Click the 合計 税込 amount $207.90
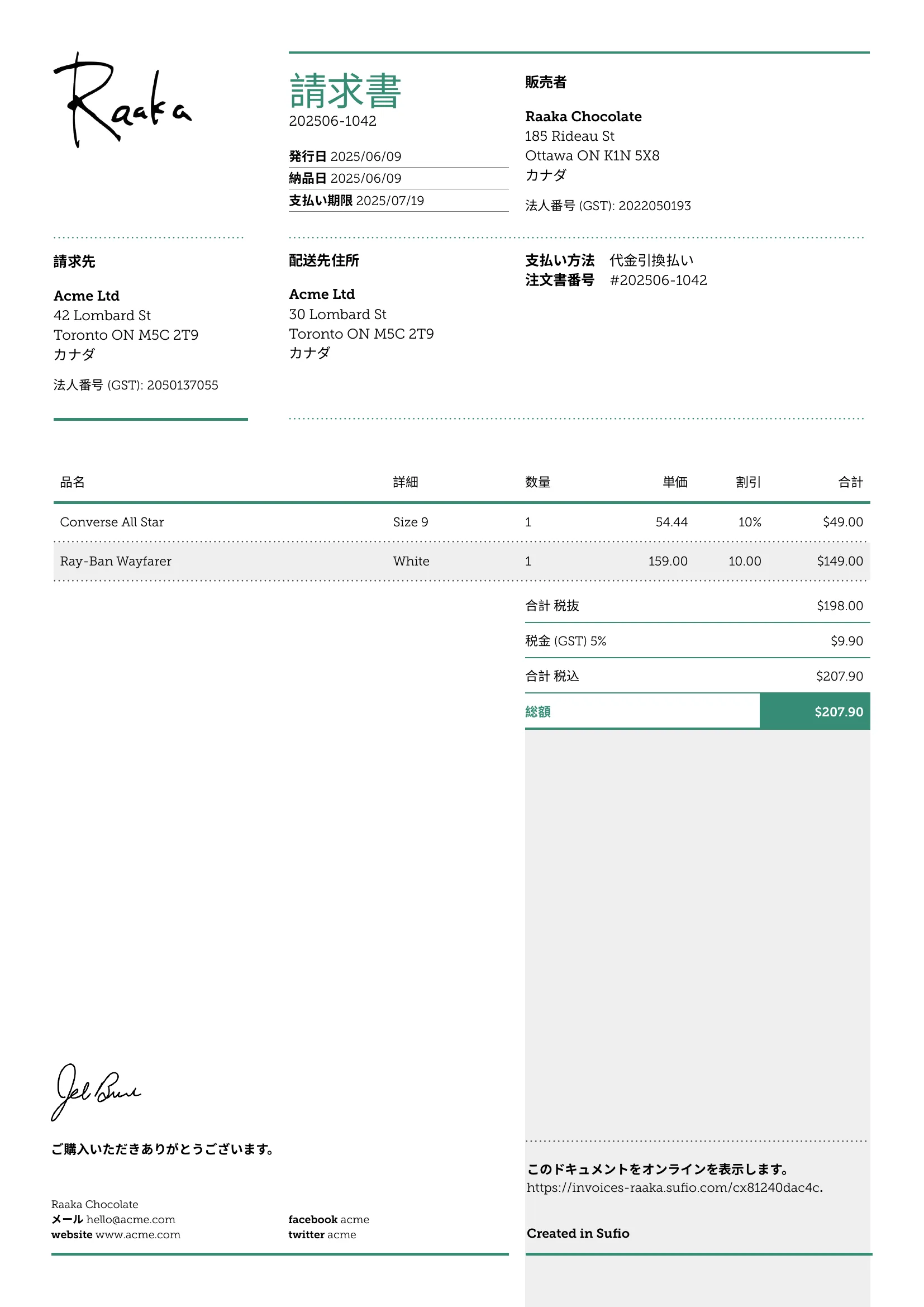The height and width of the screenshot is (1307, 924). click(x=839, y=676)
